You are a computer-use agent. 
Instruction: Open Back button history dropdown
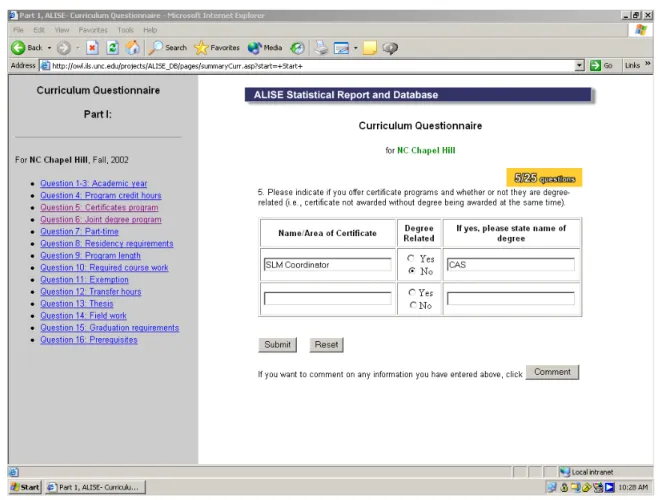49,48
